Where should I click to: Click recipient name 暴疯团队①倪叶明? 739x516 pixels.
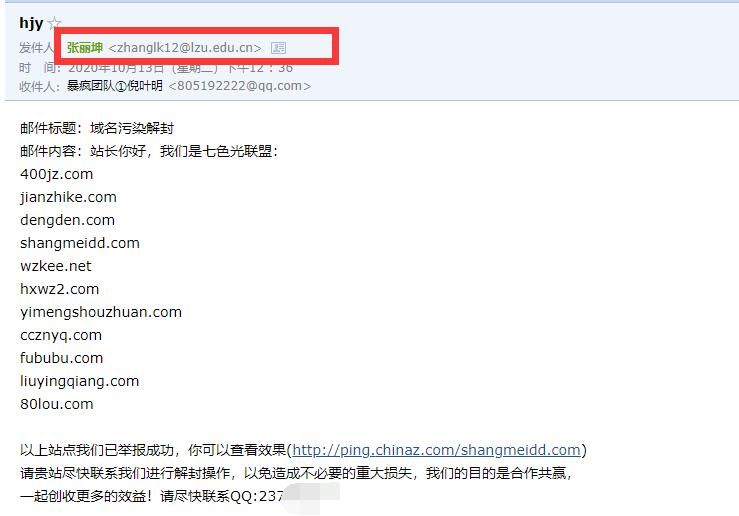[x=115, y=86]
